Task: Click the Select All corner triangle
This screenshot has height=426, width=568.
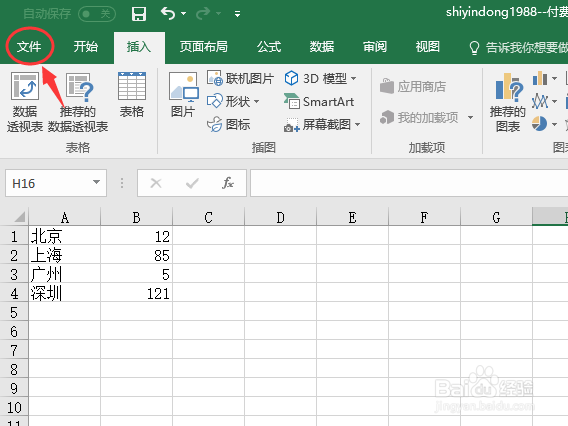Action: (20, 217)
